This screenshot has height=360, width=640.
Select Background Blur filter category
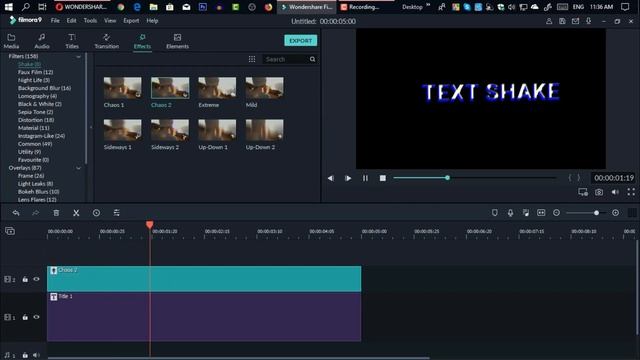click(44, 88)
